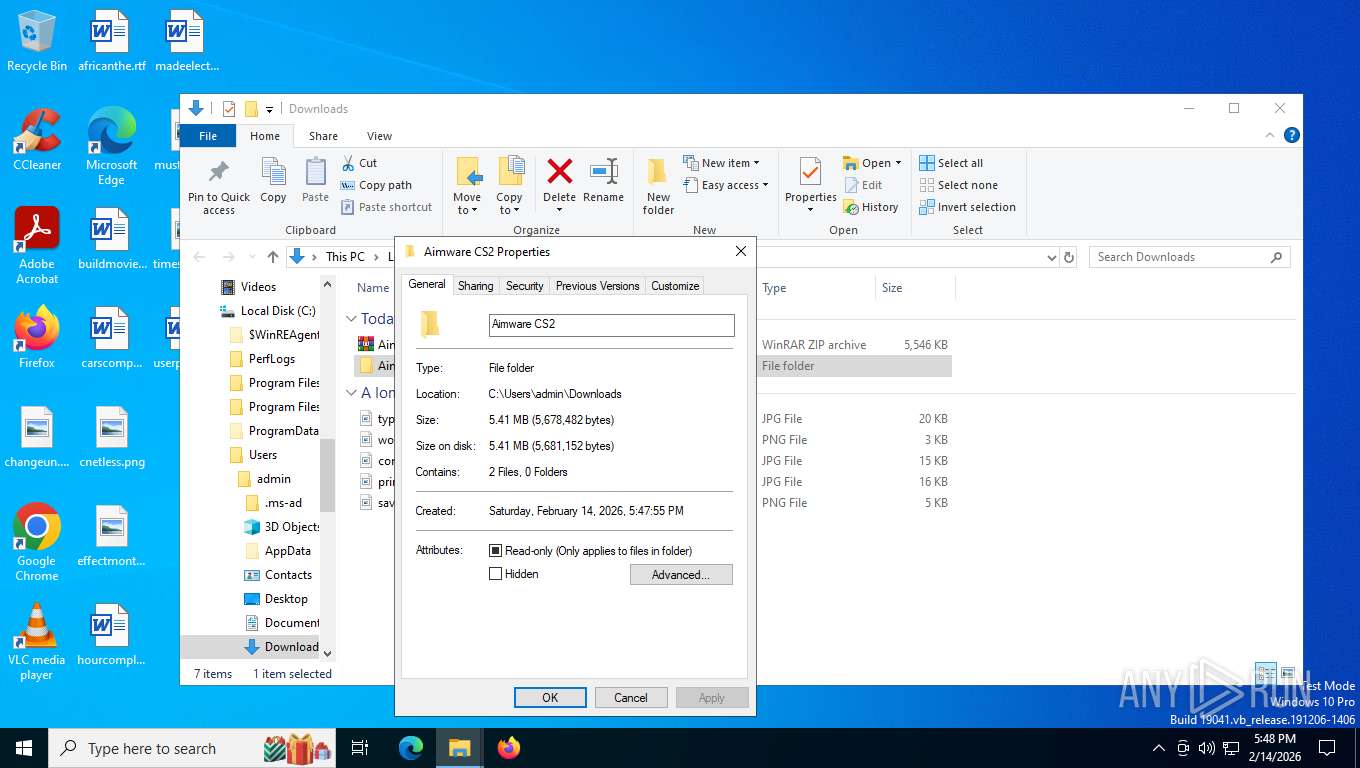Collapse the Today file group

tap(352, 319)
